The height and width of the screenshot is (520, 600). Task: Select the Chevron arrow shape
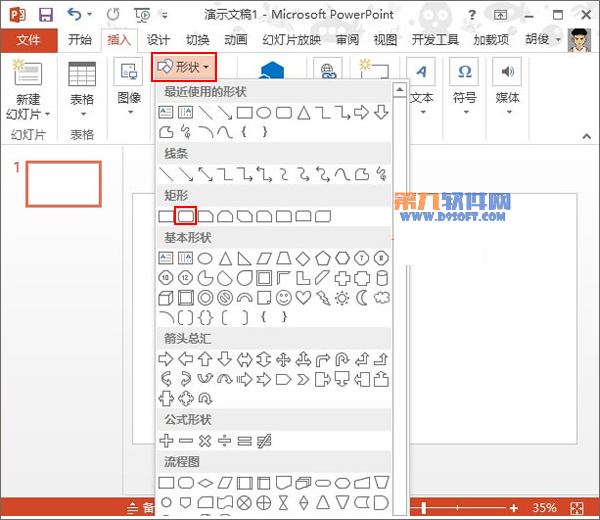click(x=303, y=379)
